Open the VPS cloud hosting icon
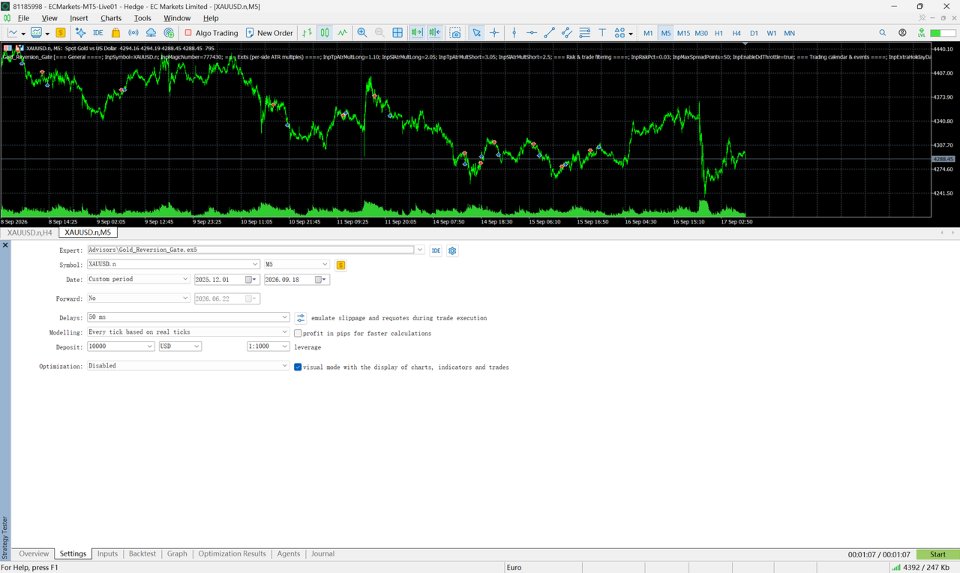Image resolution: width=960 pixels, height=573 pixels. coord(151,33)
